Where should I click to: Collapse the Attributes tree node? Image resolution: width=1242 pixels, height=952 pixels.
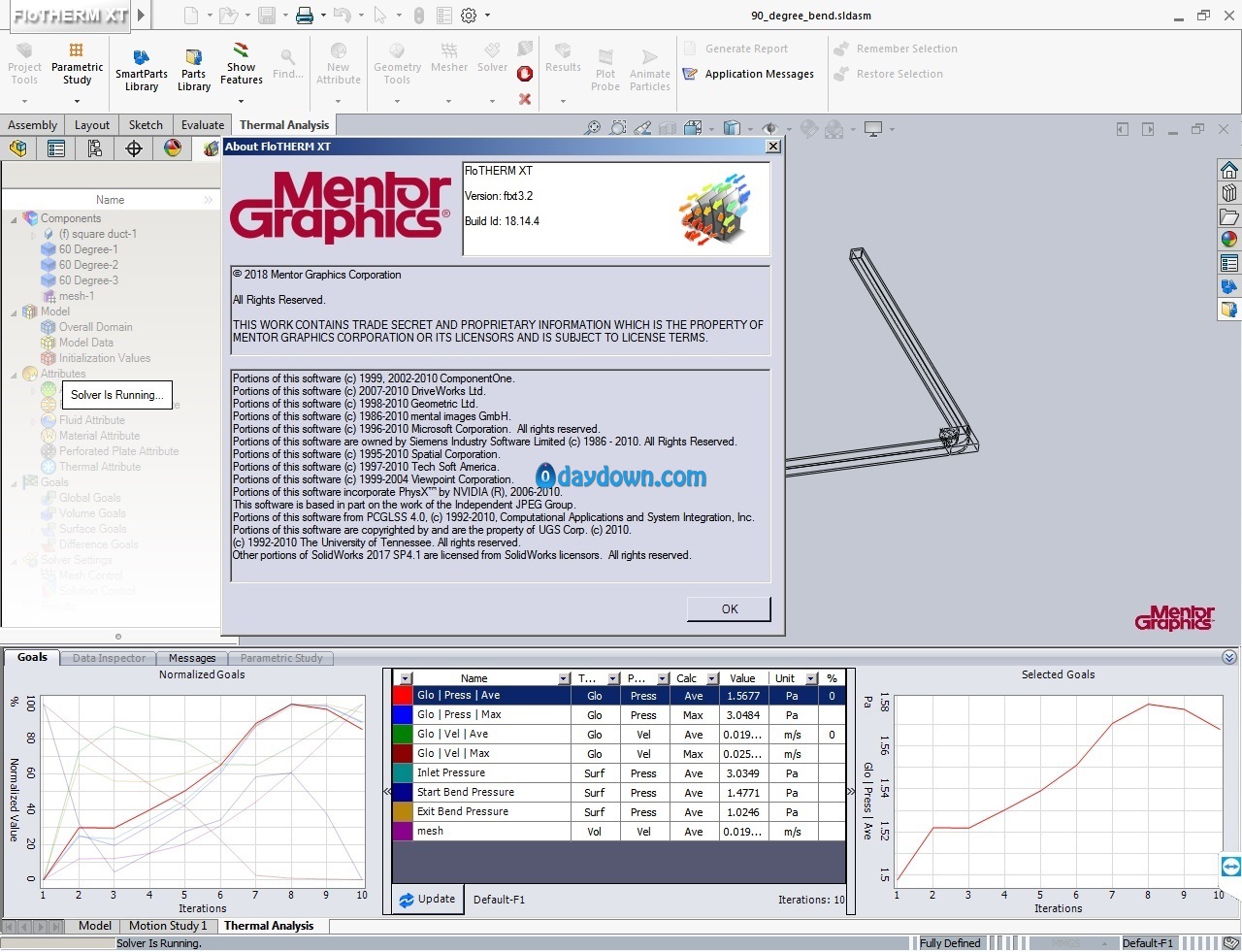click(x=14, y=375)
